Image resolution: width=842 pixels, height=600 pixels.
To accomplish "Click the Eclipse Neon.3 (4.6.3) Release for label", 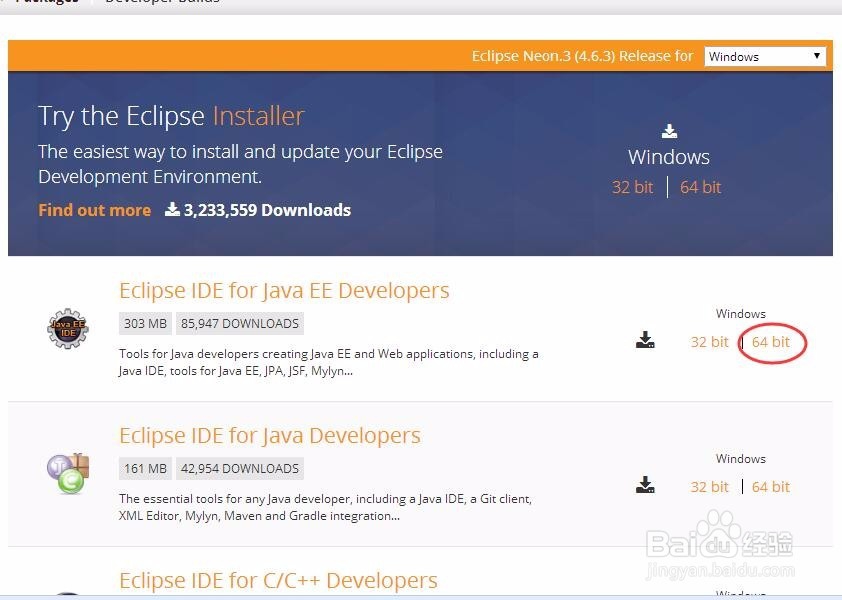I will click(x=583, y=56).
